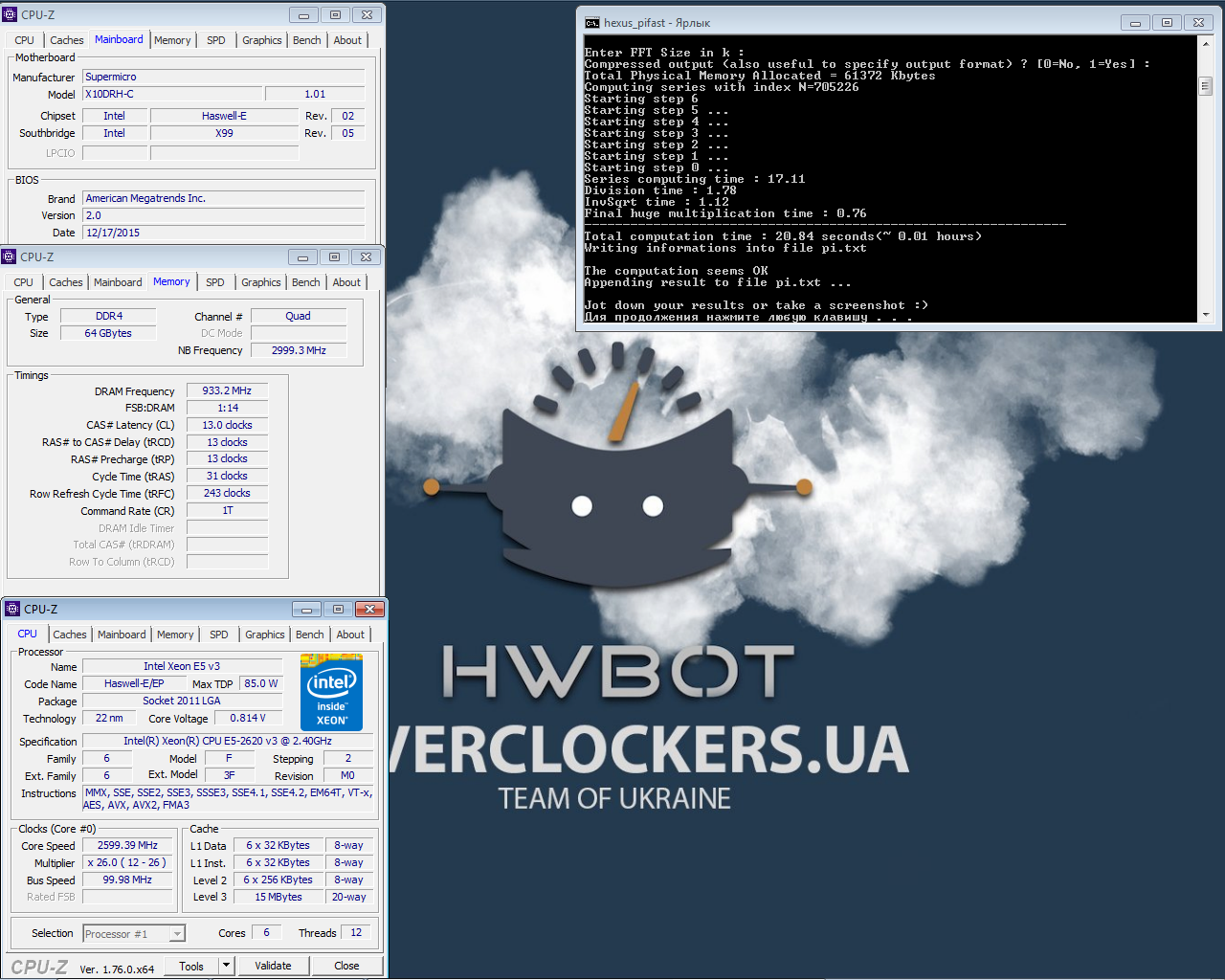Image resolution: width=1225 pixels, height=980 pixels.
Task: Click the Channel # value Quad
Action: 299,316
